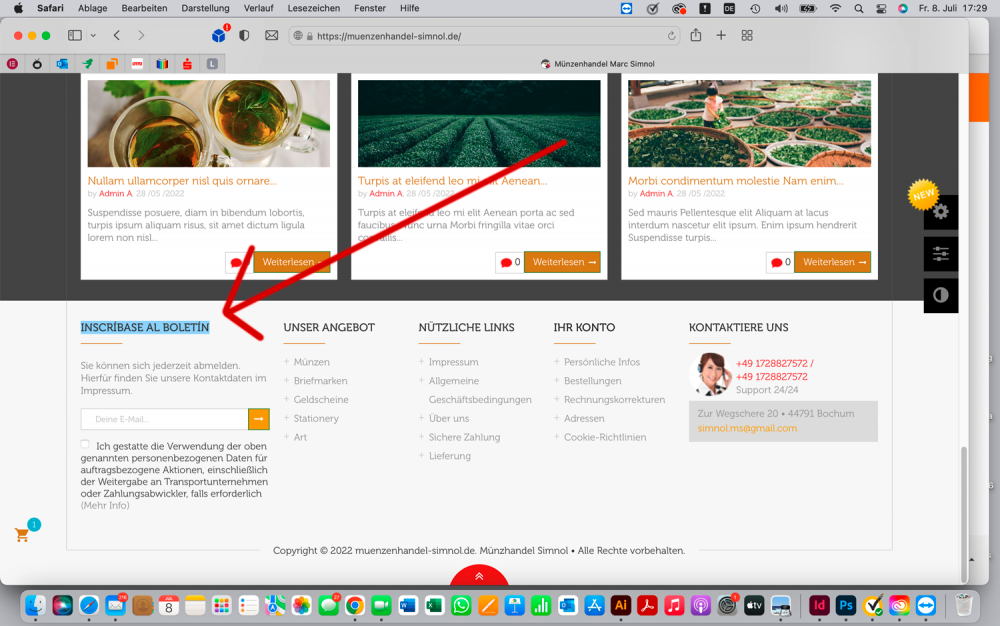Open the Cookie-Richtlinien link

point(605,437)
